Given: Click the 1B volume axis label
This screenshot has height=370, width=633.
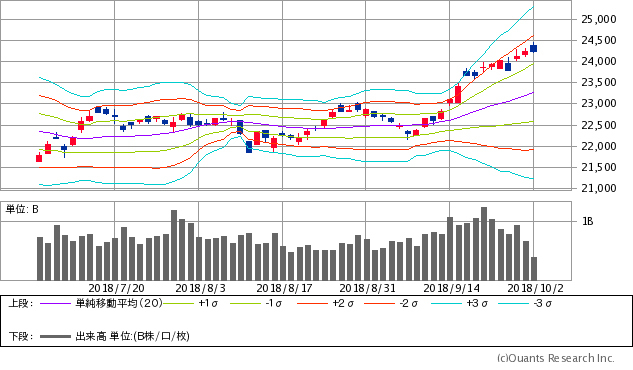Looking at the screenshot, I should tap(587, 221).
